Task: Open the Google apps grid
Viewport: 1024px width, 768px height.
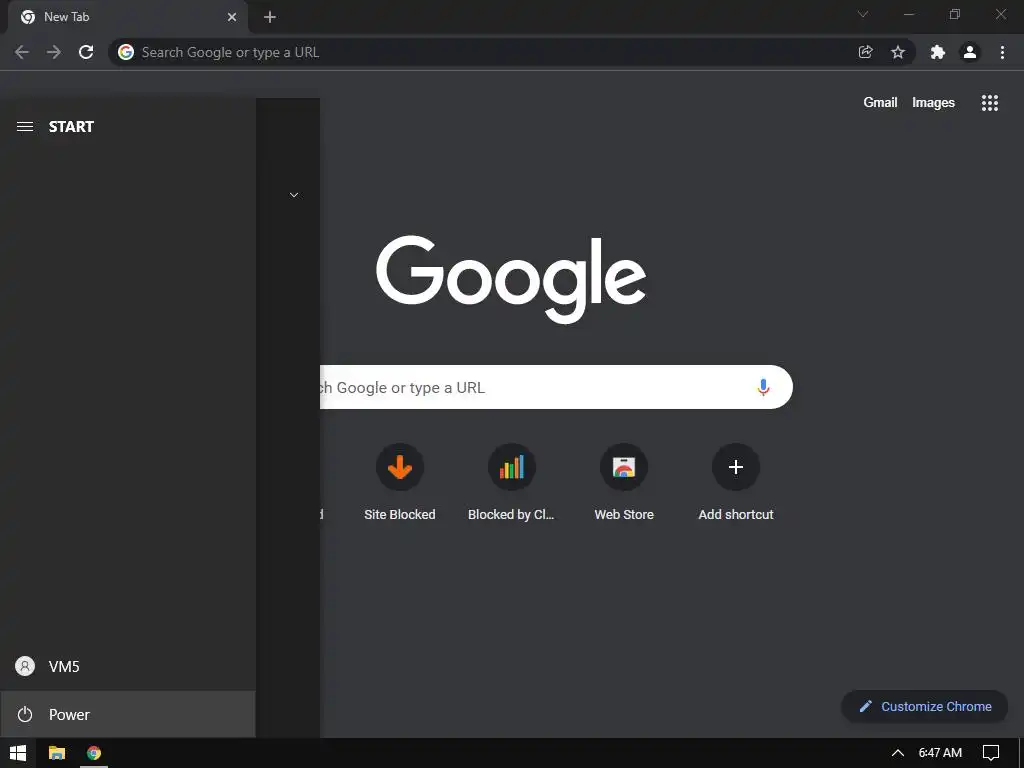Action: tap(990, 103)
